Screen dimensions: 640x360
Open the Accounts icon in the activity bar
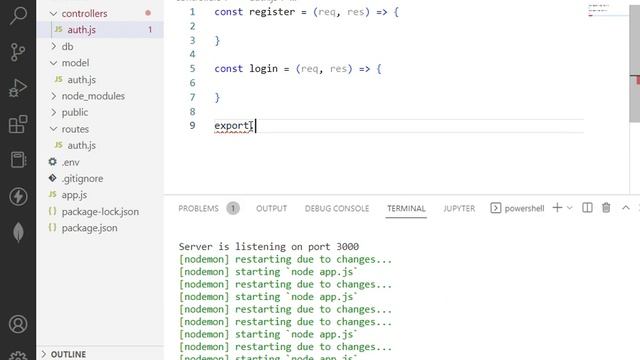coord(18,324)
